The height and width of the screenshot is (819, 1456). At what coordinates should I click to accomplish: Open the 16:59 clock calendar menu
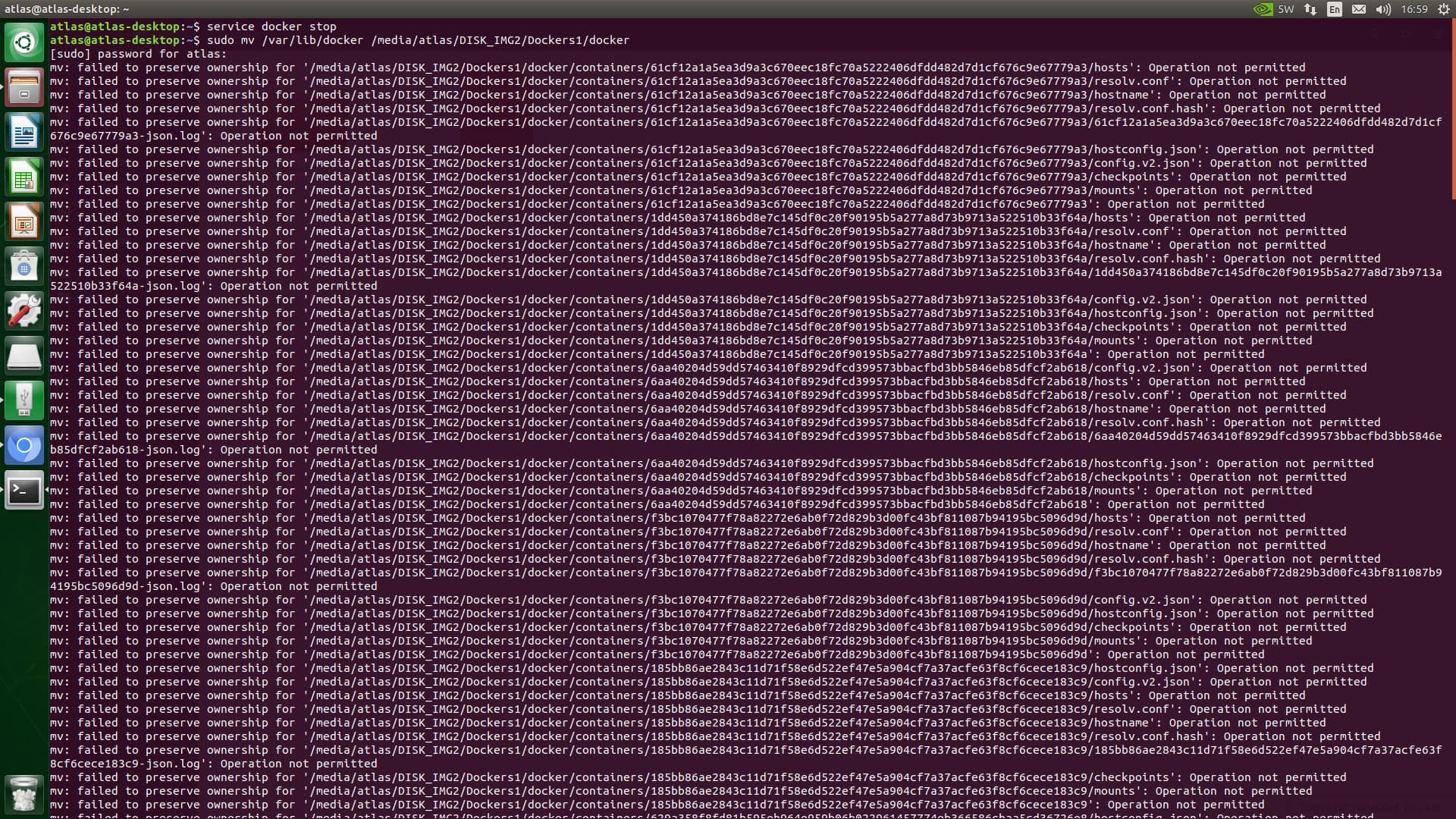tap(1414, 9)
